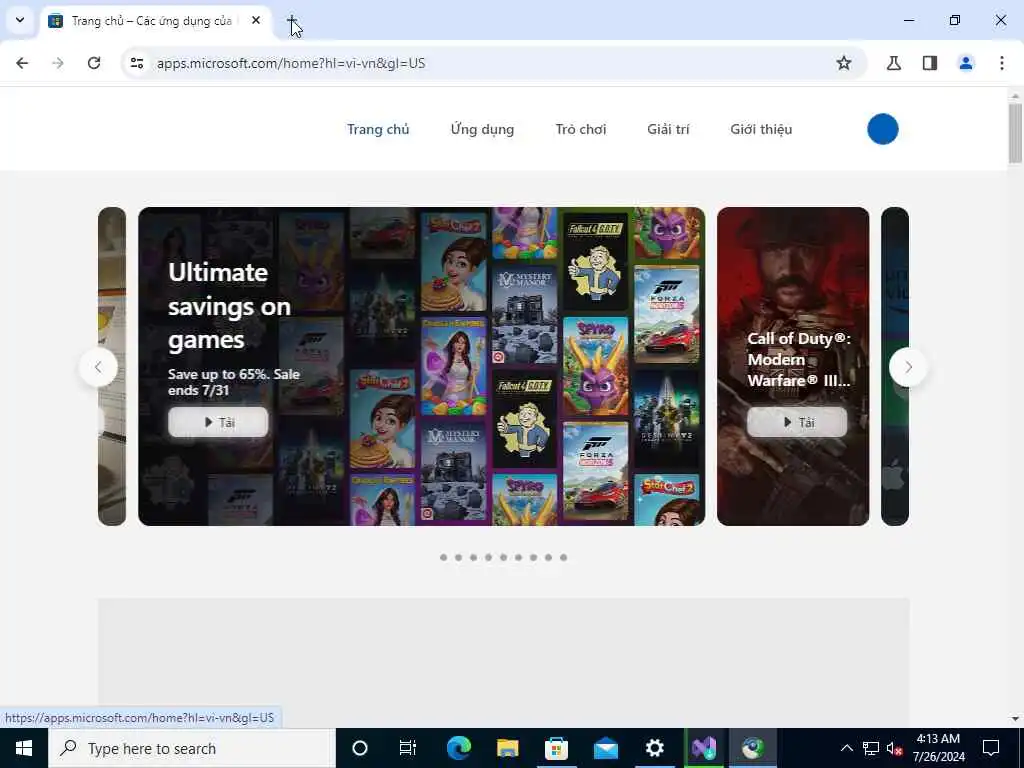Show the previous carousel slide
This screenshot has width=1024, height=768.
98,367
